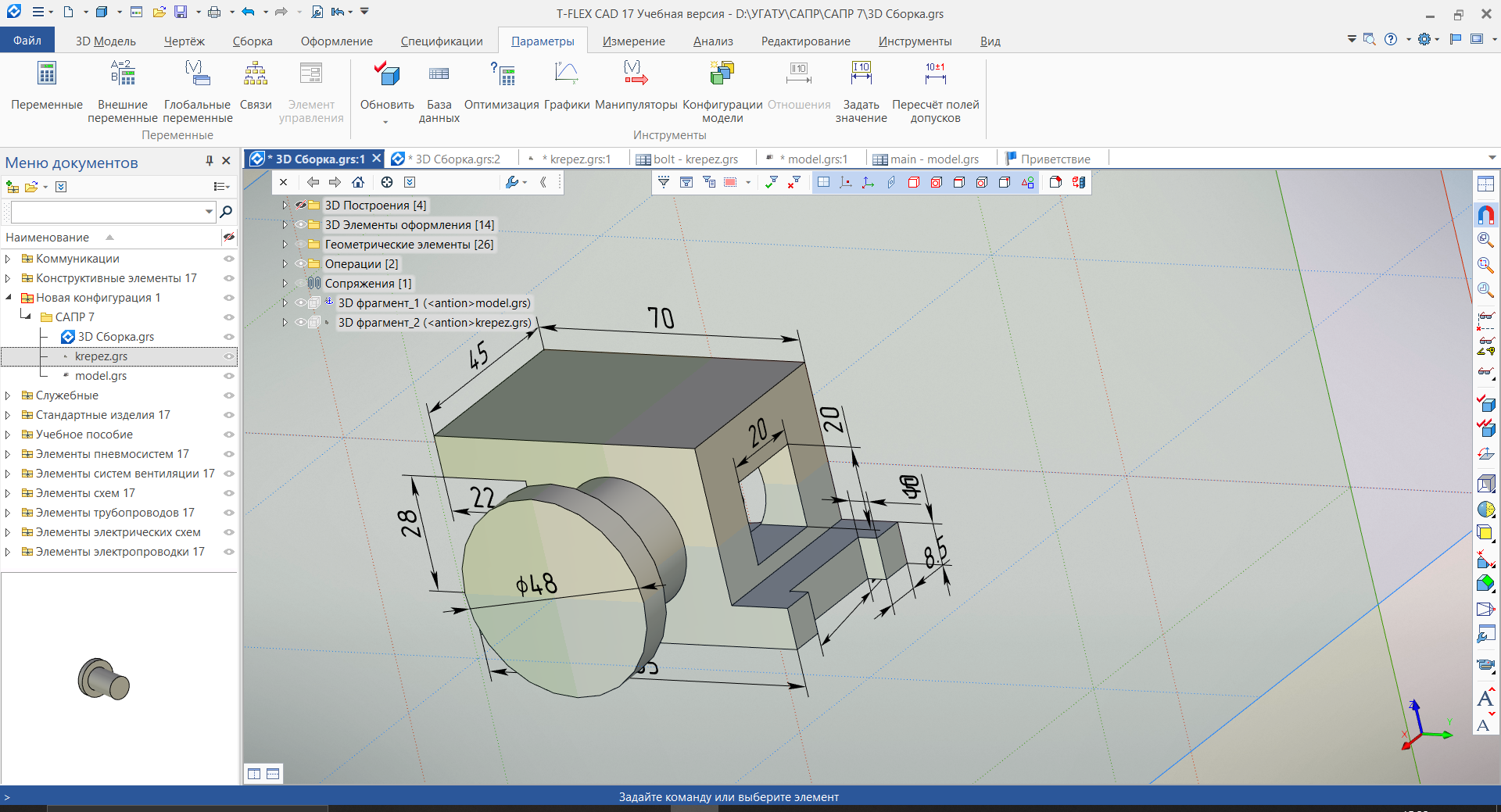
Task: Open the Переменные variables editor
Action: [47, 86]
